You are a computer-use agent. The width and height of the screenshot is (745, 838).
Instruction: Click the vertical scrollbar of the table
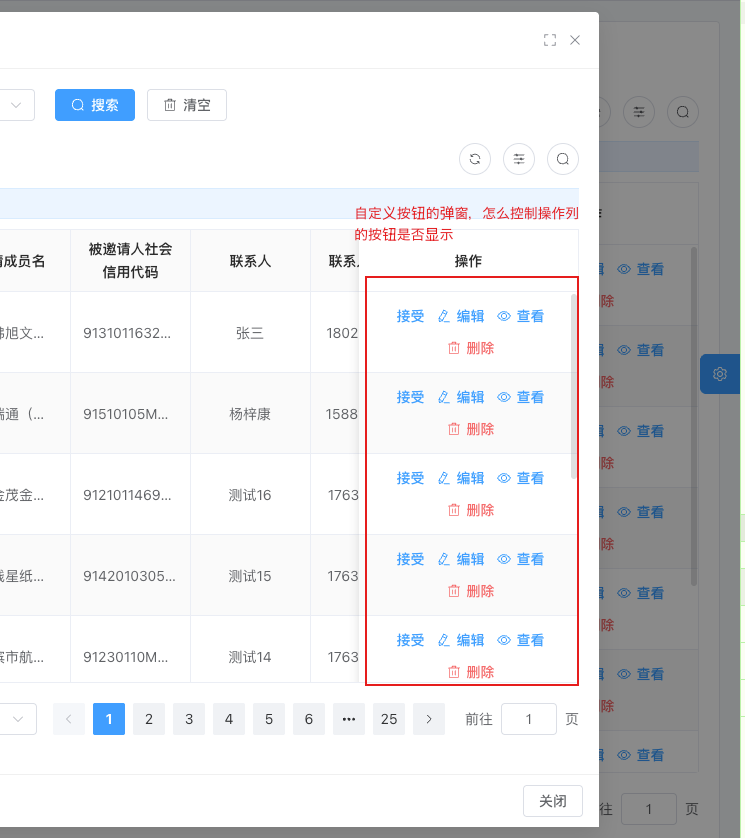573,385
